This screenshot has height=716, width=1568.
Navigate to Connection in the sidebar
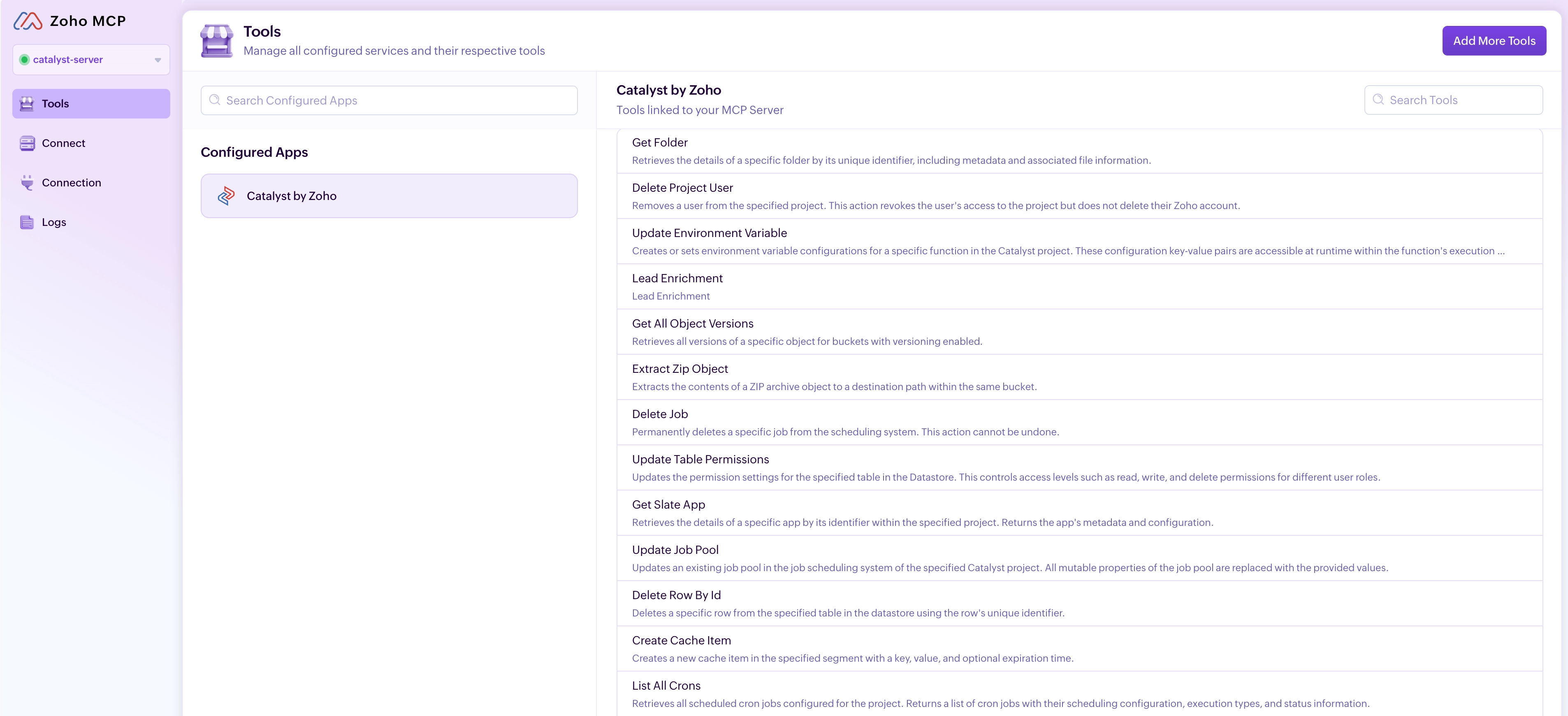point(91,183)
